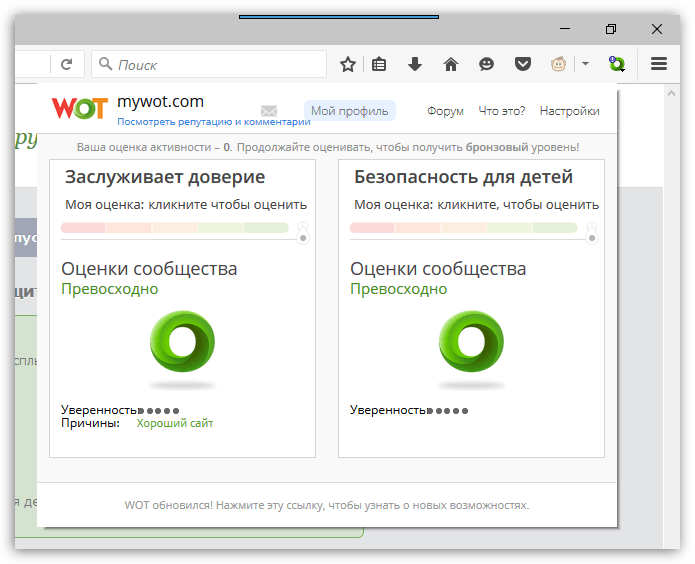Open the Pocket icon in toolbar
This screenshot has width=695, height=564.
click(523, 64)
